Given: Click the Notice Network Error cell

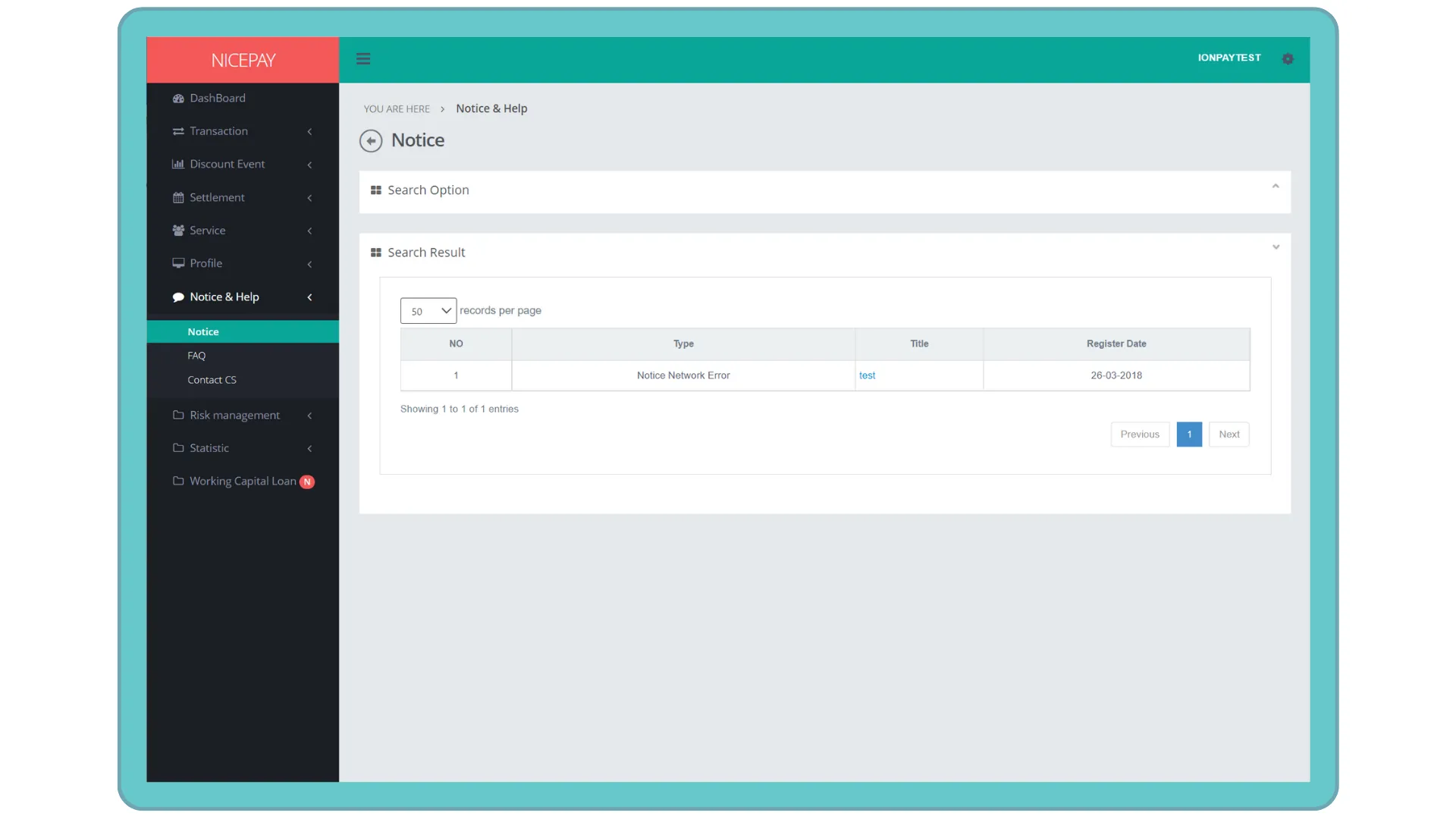Looking at the screenshot, I should click(683, 376).
